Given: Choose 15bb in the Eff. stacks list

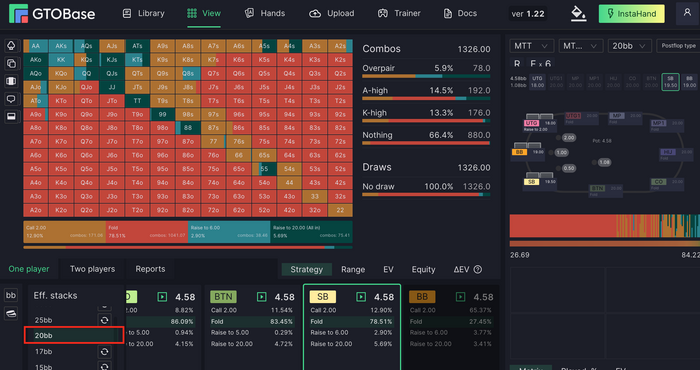Looking at the screenshot, I should [43, 367].
